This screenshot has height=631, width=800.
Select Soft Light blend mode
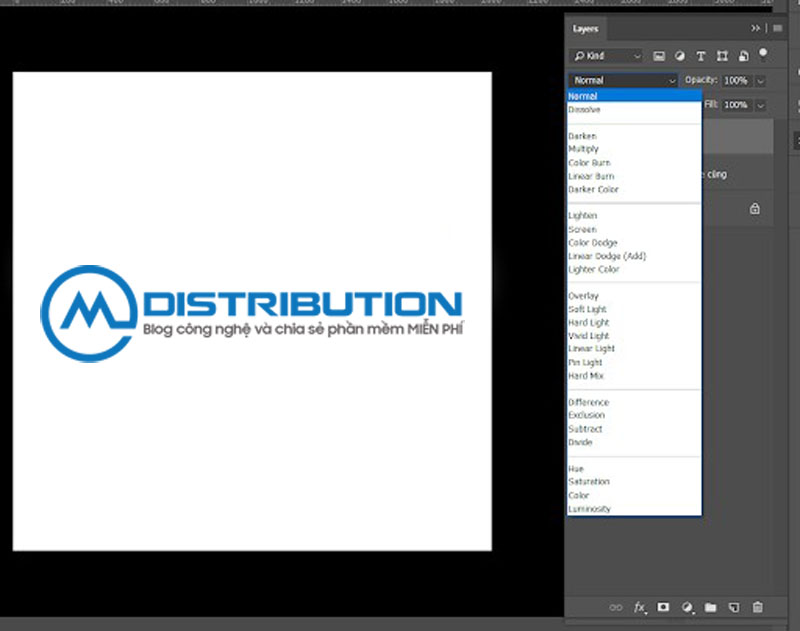click(x=588, y=310)
